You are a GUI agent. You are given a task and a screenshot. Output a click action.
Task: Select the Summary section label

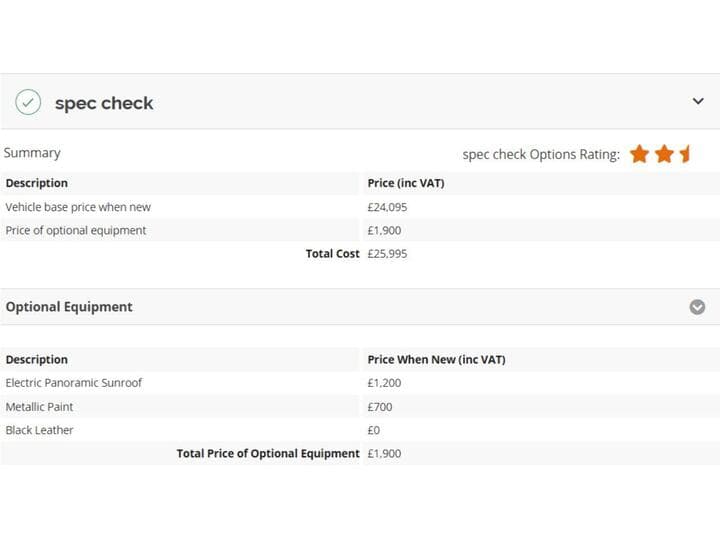pyautogui.click(x=32, y=152)
